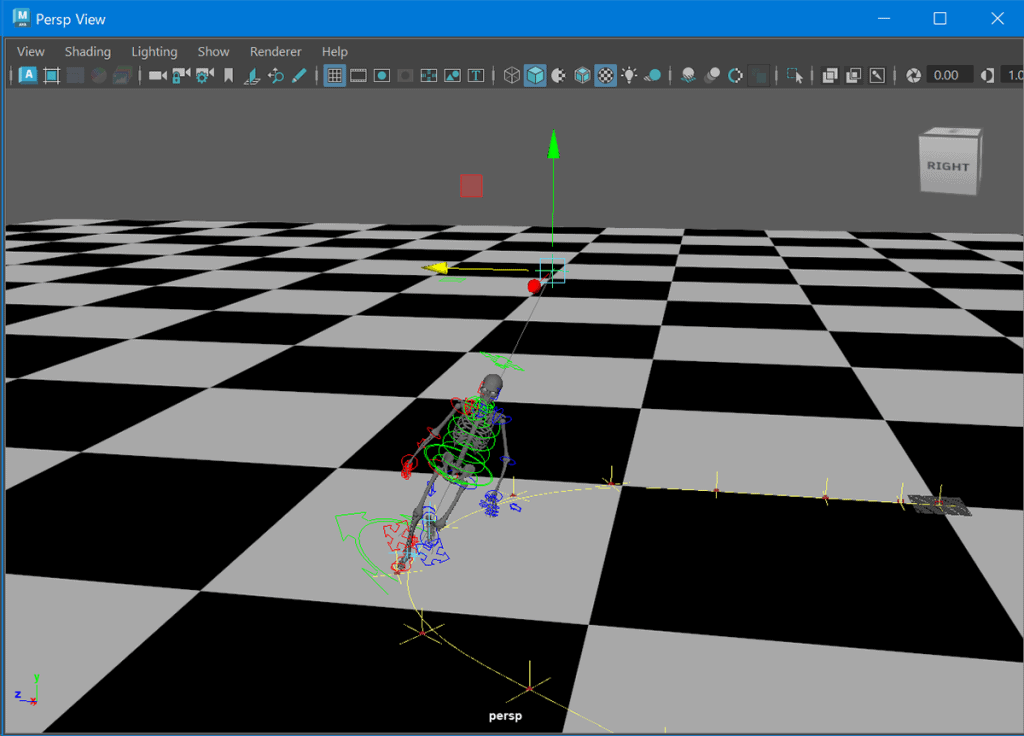Screen dimensions: 1024x736
Task: Click the Image Plane icon
Action: [x=252, y=75]
